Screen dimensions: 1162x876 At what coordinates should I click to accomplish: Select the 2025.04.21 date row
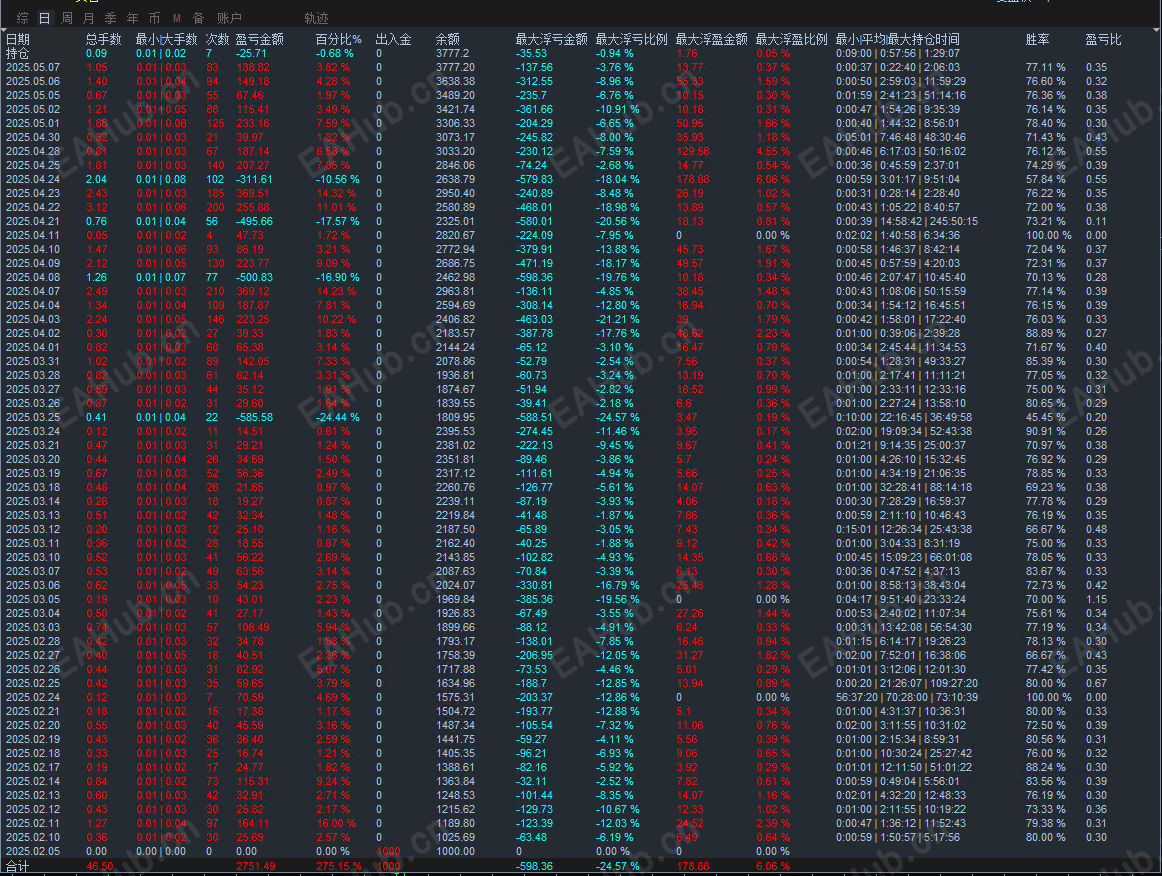pos(581,222)
